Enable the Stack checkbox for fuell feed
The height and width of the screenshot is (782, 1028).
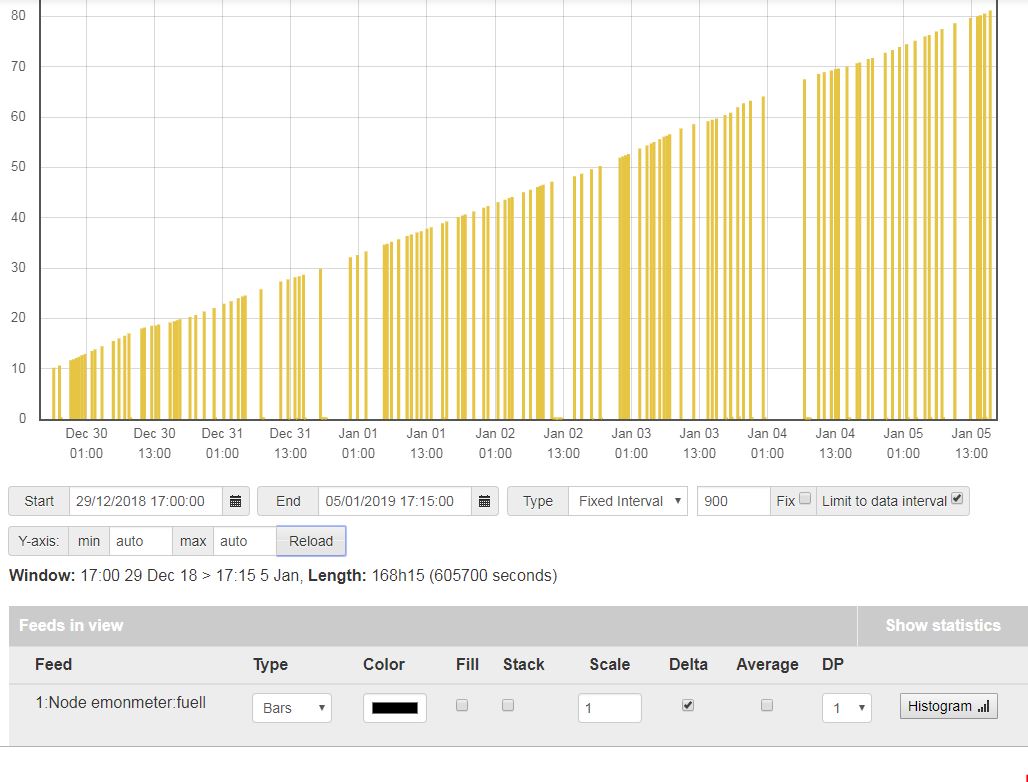click(x=508, y=705)
